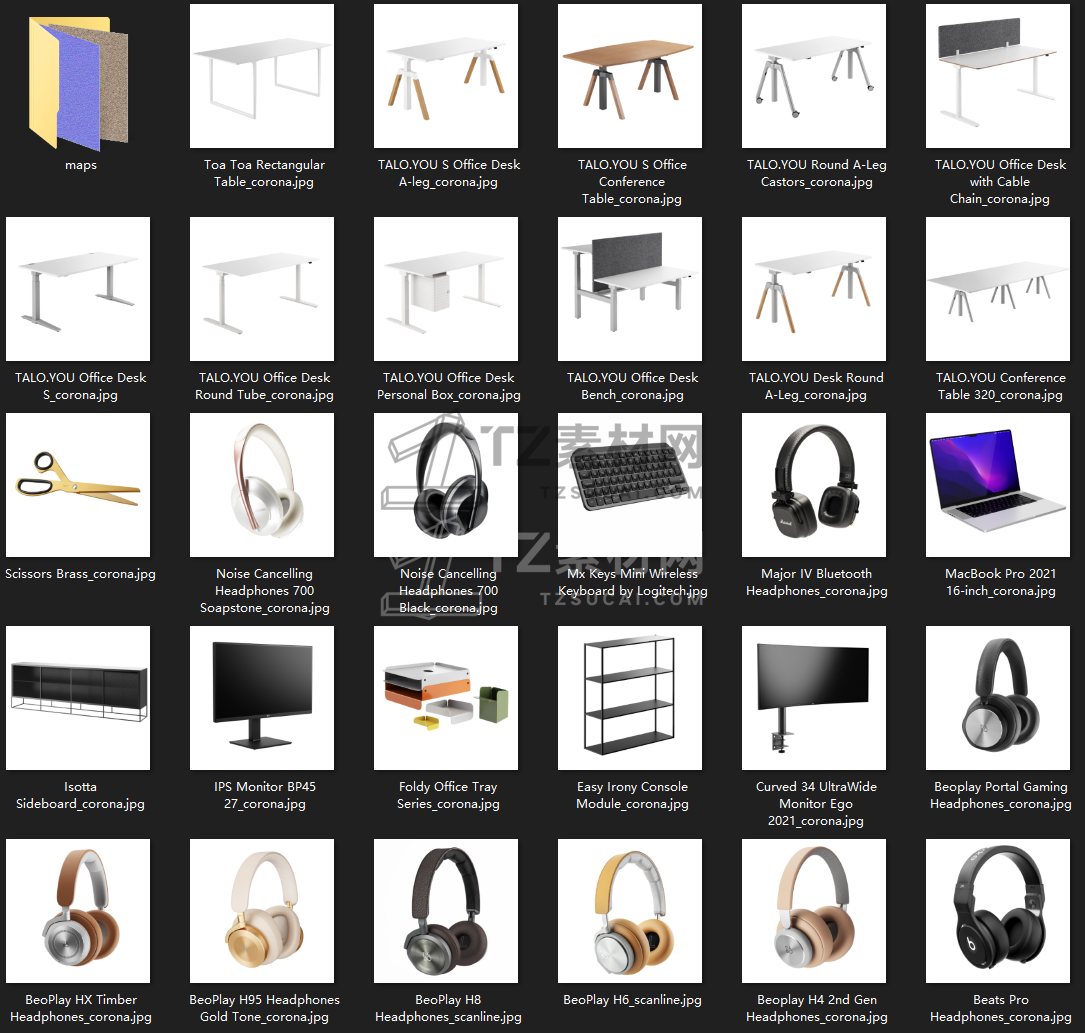Select the Isotta Sideboard thumbnail

tap(78, 698)
